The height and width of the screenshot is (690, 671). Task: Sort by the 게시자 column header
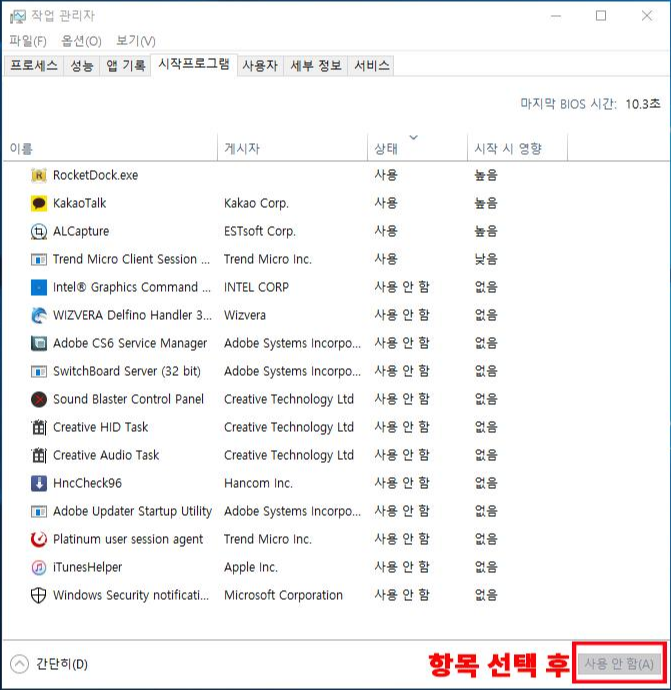[x=292, y=148]
